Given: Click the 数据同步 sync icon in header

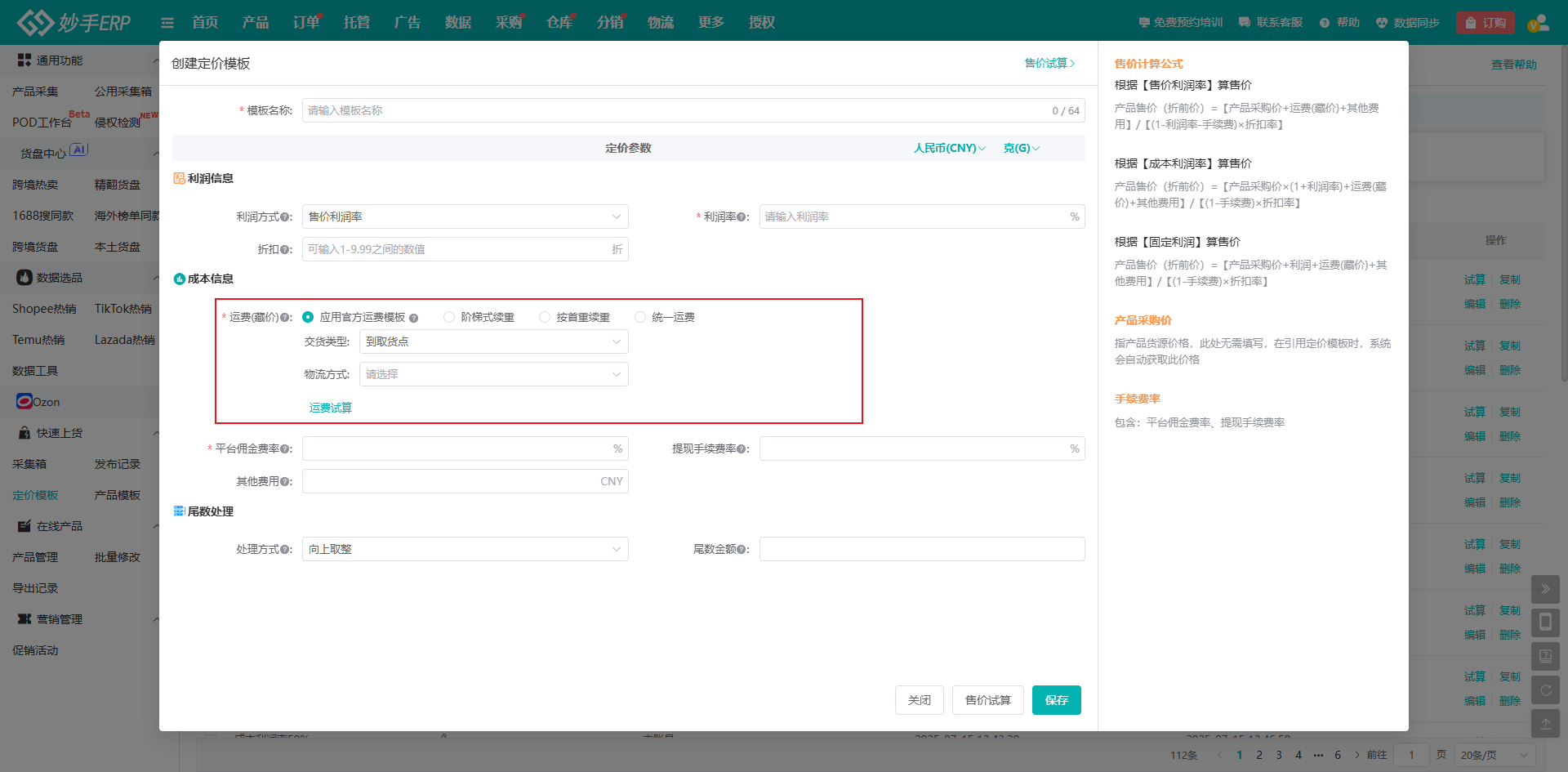Looking at the screenshot, I should 1382,23.
